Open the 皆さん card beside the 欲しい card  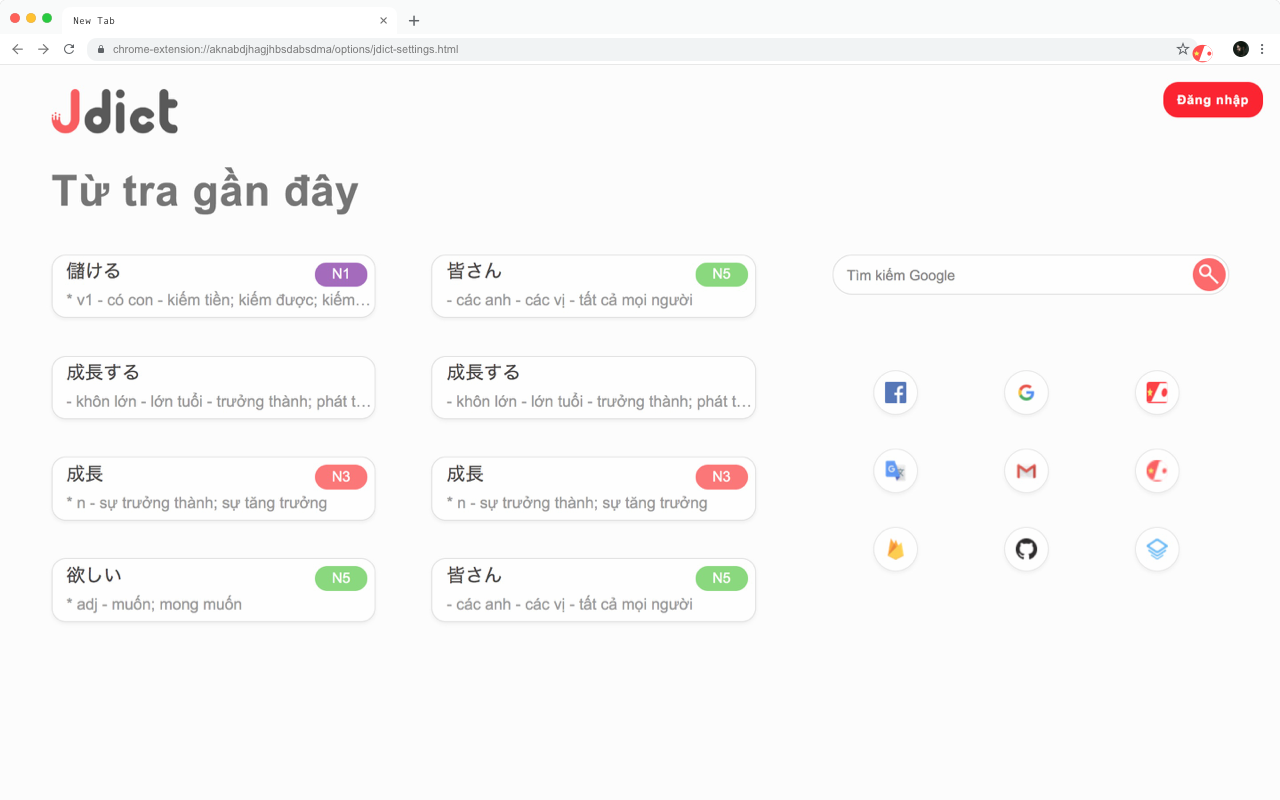click(x=594, y=590)
